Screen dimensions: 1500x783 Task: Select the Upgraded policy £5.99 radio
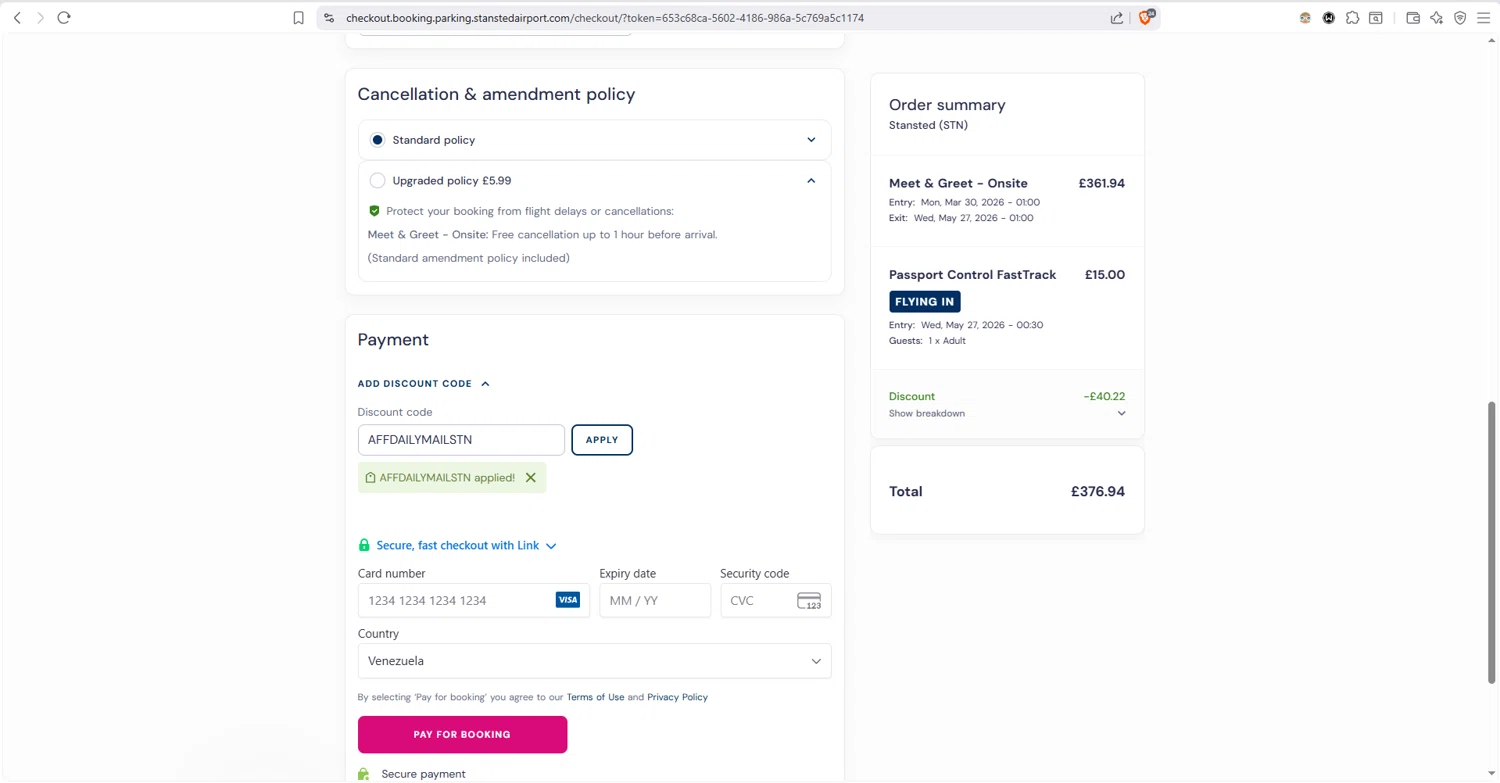[377, 181]
